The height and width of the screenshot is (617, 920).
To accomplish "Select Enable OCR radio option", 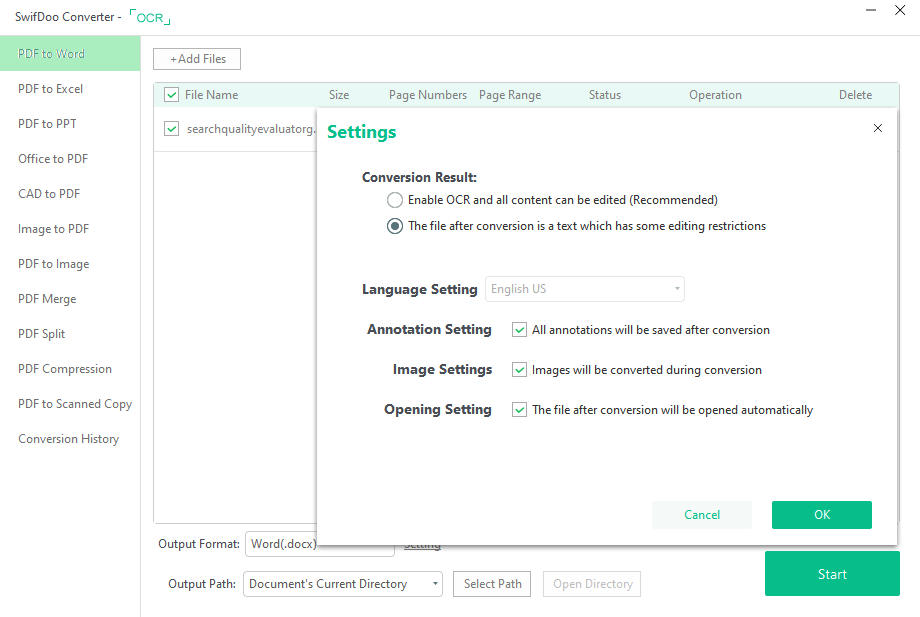I will point(395,200).
